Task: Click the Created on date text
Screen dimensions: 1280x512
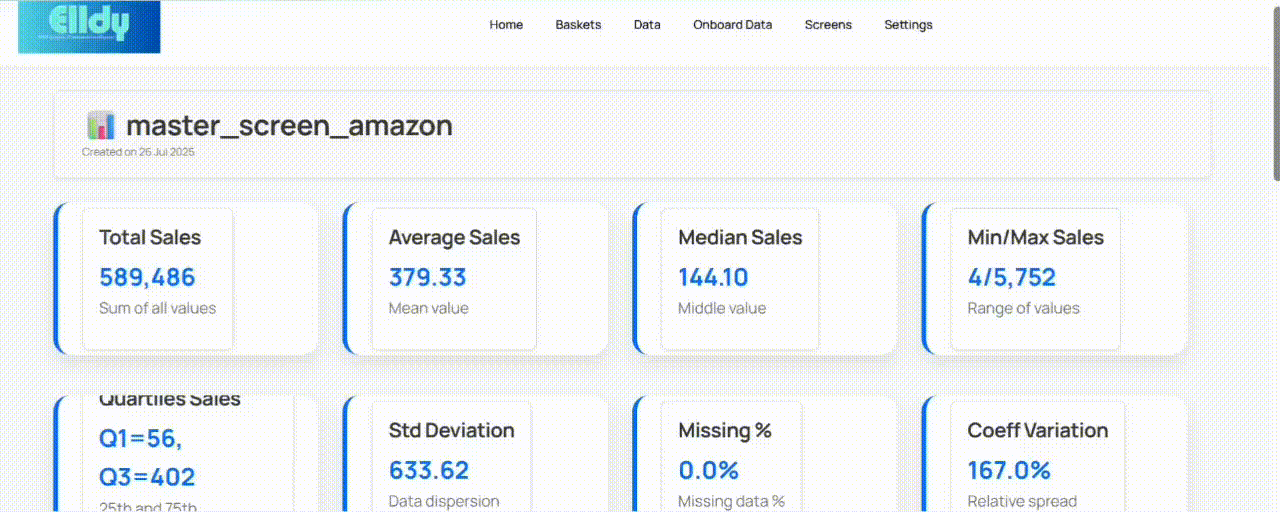Action: click(138, 152)
